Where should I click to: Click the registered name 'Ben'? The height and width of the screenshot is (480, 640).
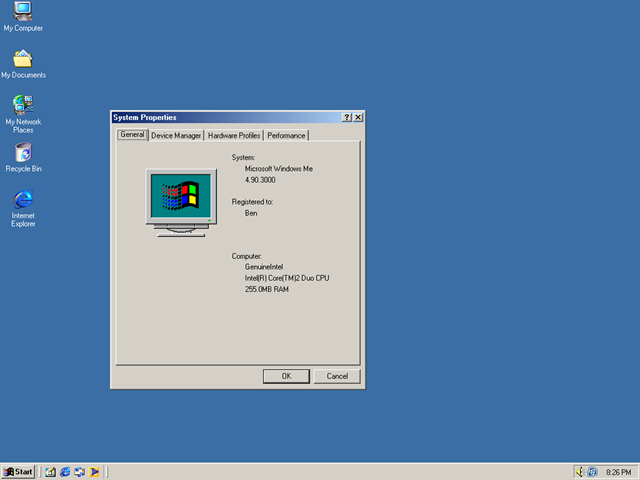(x=251, y=213)
